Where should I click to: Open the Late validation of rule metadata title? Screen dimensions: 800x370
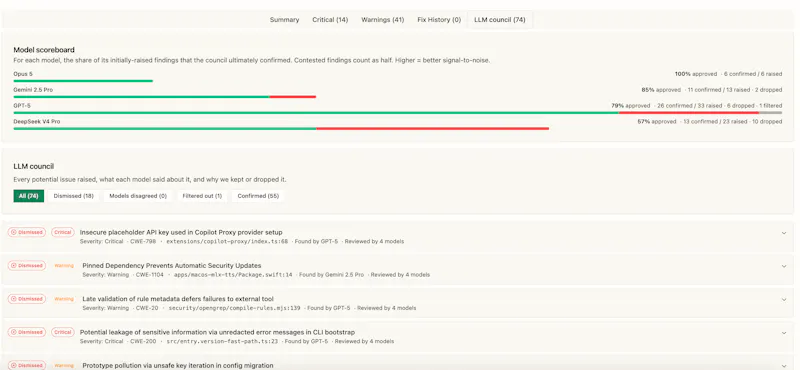(178, 299)
